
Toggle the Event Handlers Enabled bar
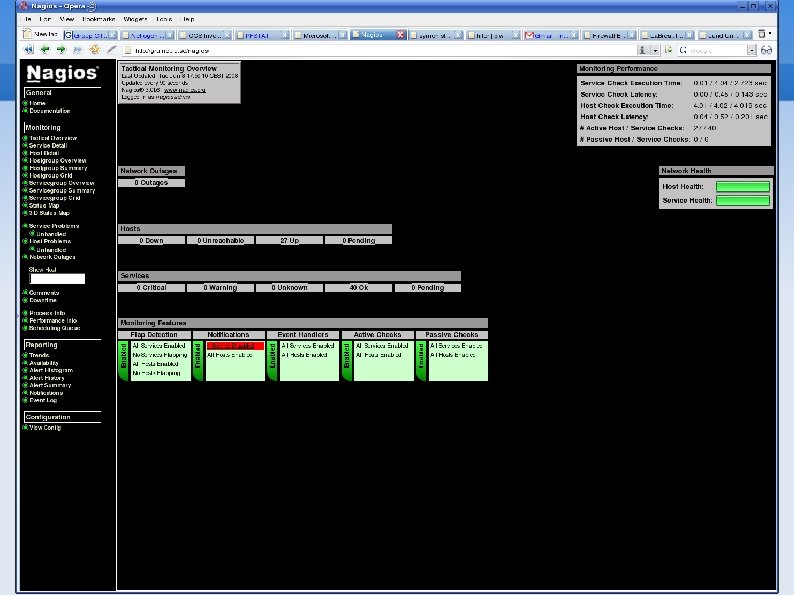272,361
